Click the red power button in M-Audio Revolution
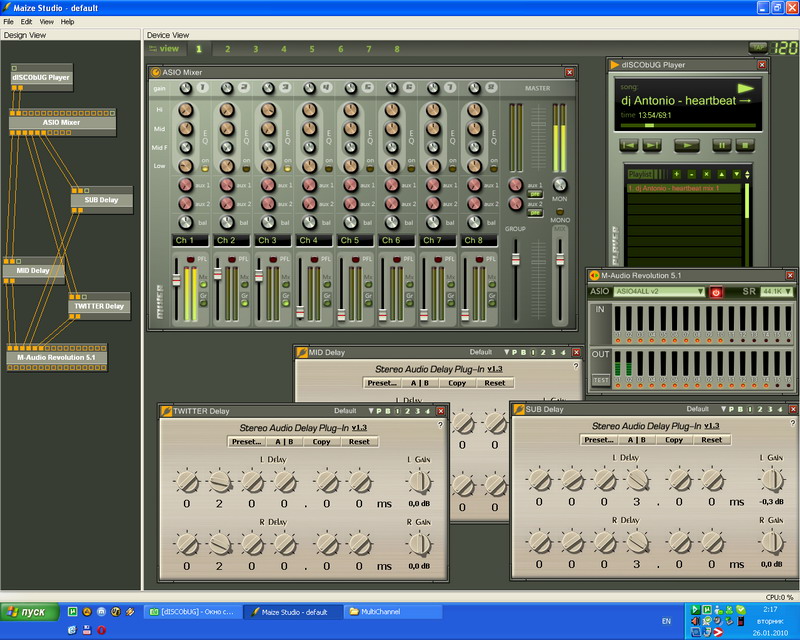Viewport: 800px width, 640px height. (x=716, y=292)
